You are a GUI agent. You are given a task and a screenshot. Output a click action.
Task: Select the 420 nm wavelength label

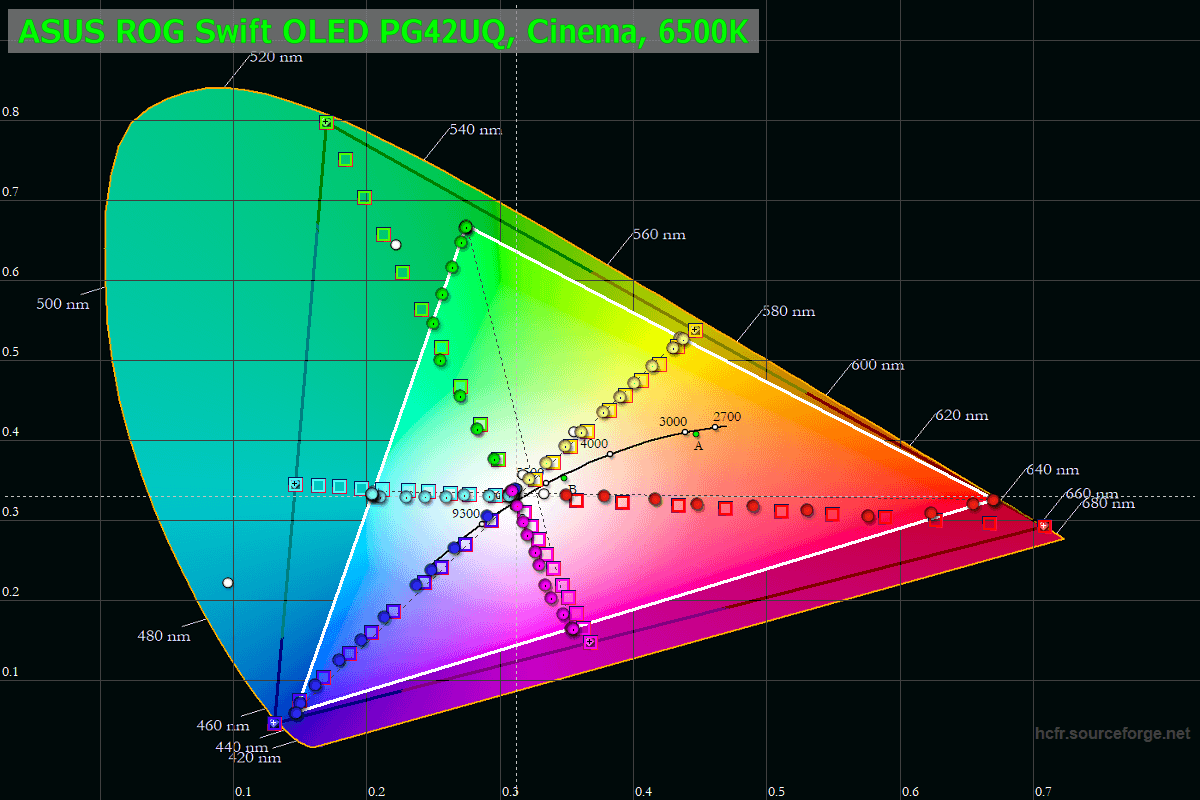click(255, 758)
